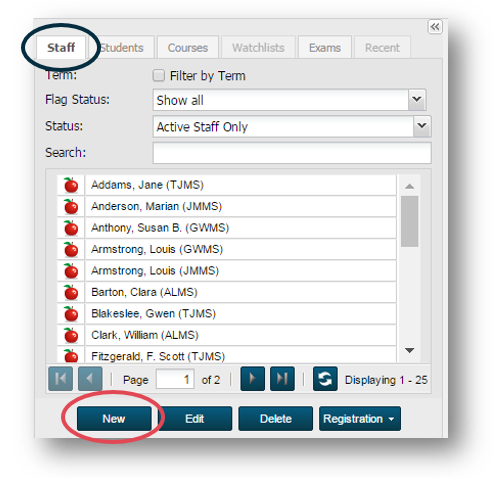Open the Status dropdown arrow

tap(422, 126)
